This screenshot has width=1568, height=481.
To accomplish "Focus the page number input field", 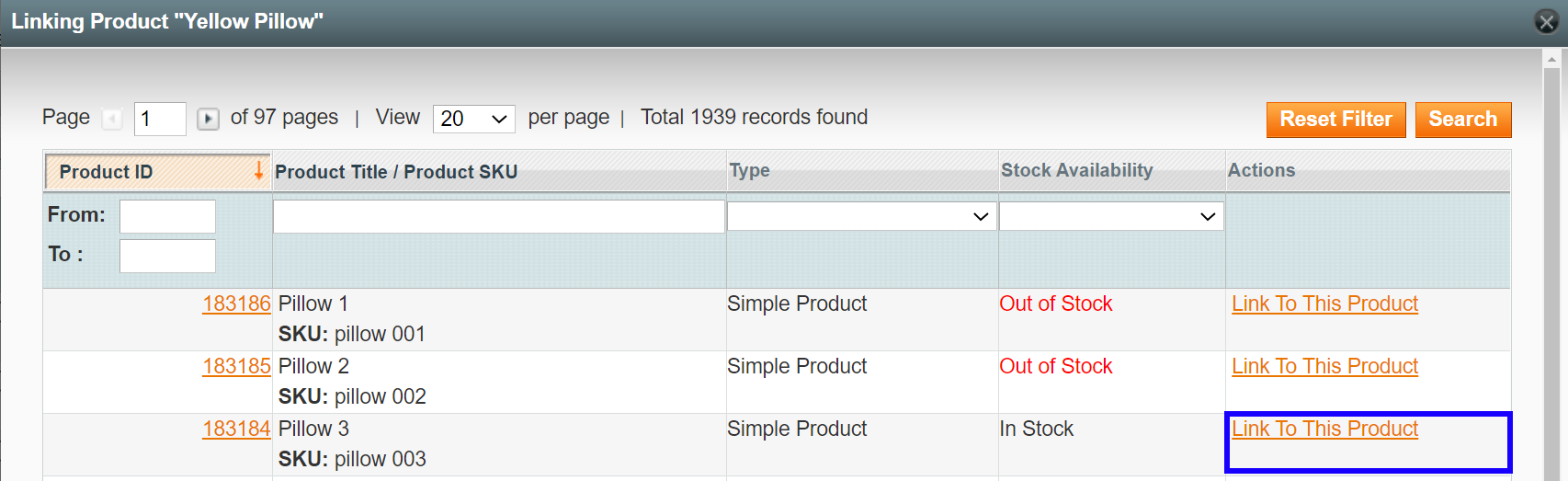I will [x=160, y=119].
